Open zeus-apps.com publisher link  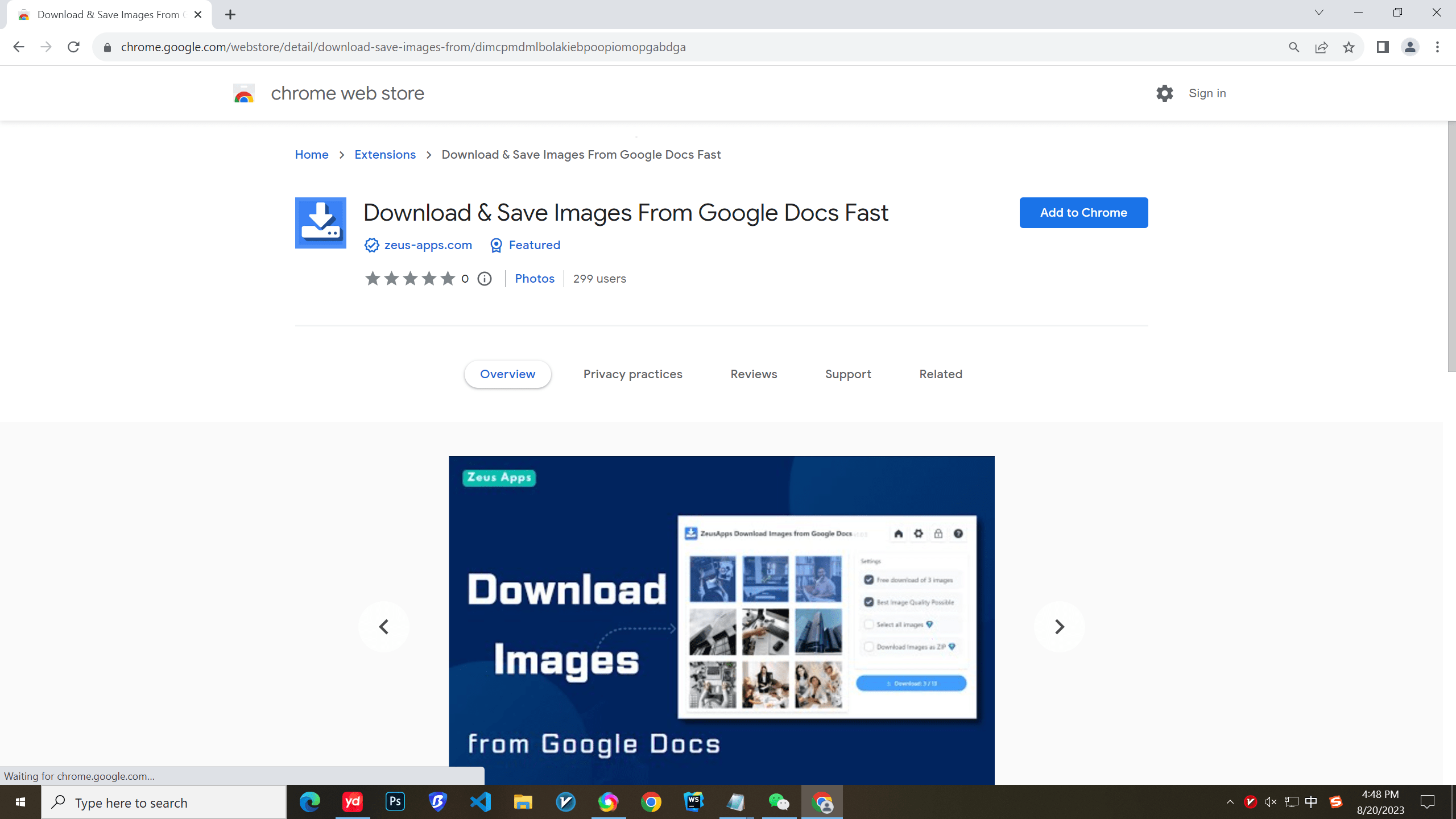(428, 245)
